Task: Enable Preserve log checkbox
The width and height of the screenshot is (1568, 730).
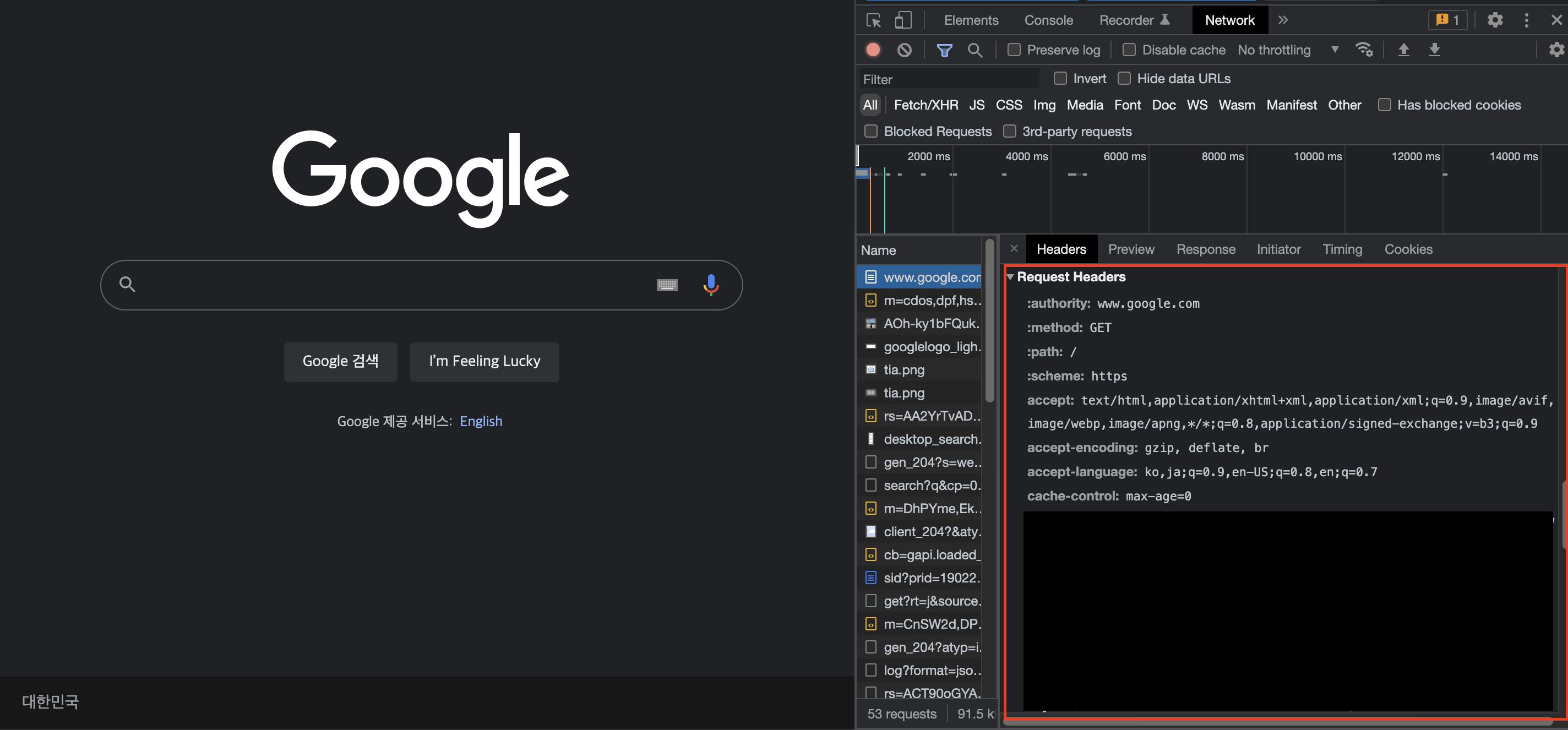Action: coord(1014,50)
